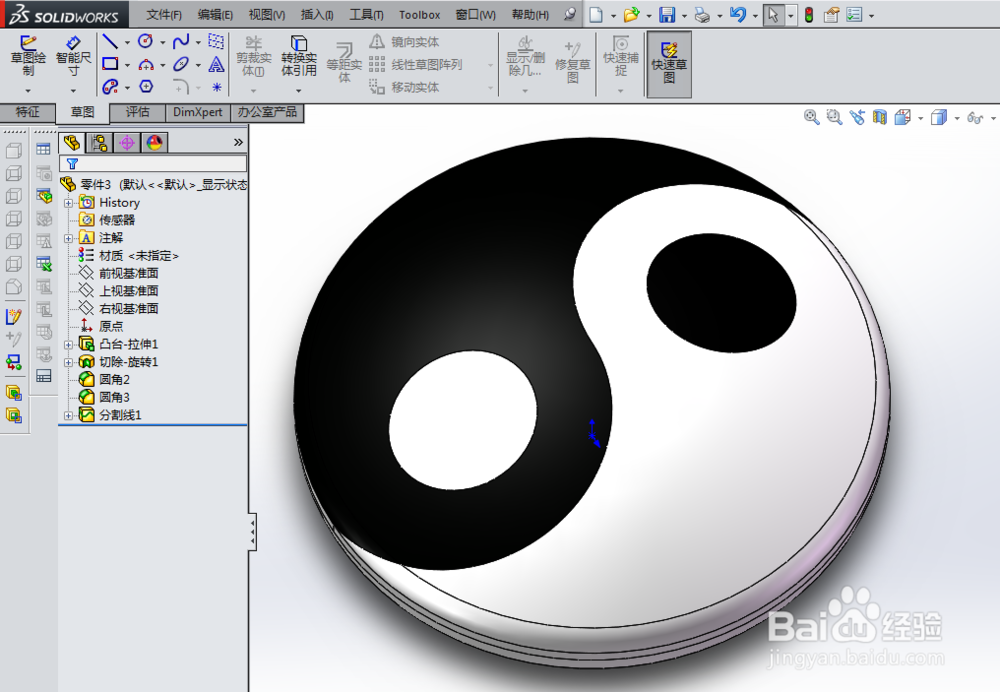Viewport: 1000px width, 692px height.
Task: Click the feature tree filter input field
Action: click(x=153, y=164)
